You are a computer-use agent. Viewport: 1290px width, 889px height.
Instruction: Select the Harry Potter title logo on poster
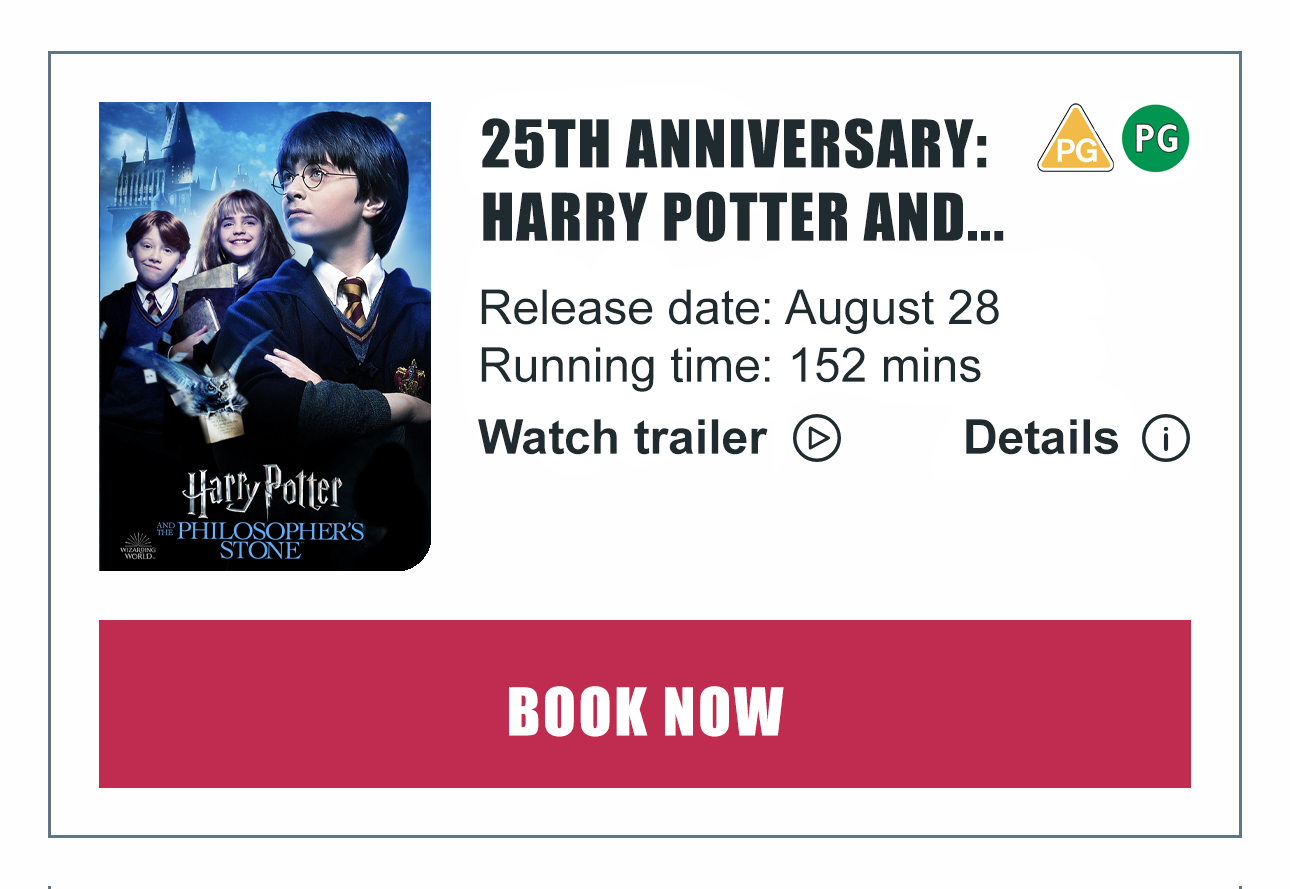(x=263, y=493)
